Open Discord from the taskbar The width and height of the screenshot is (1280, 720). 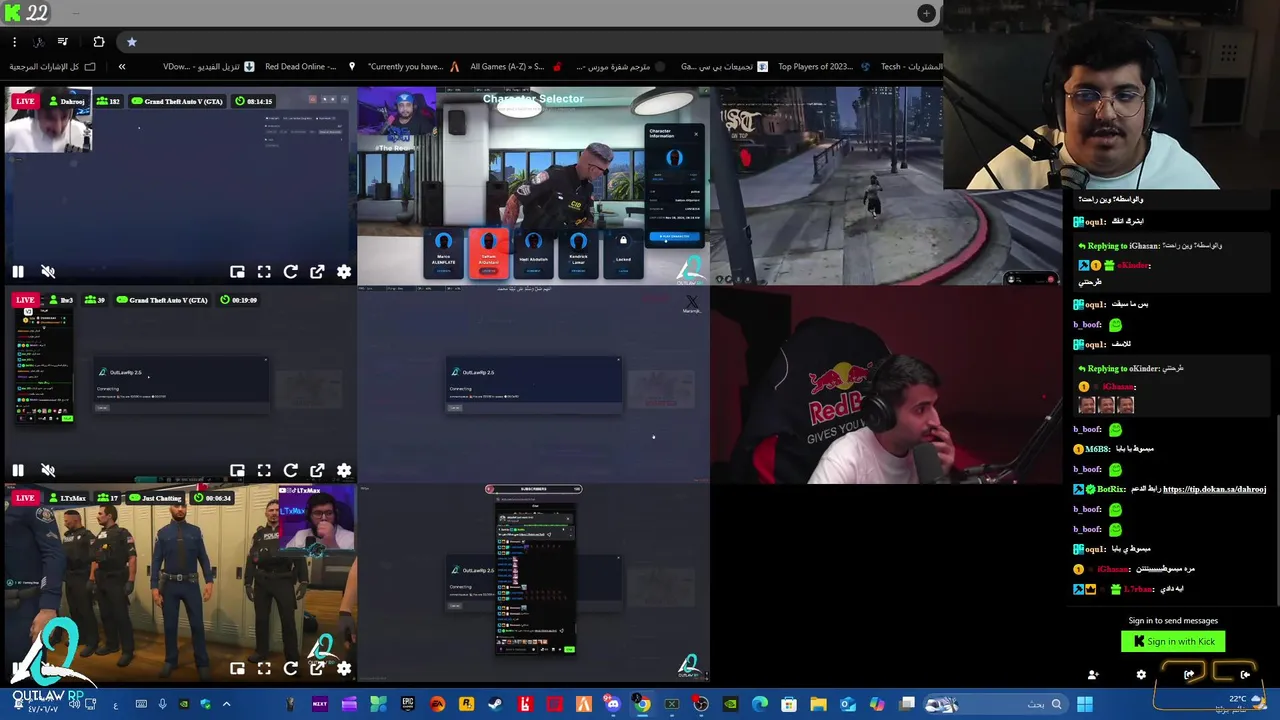point(612,705)
